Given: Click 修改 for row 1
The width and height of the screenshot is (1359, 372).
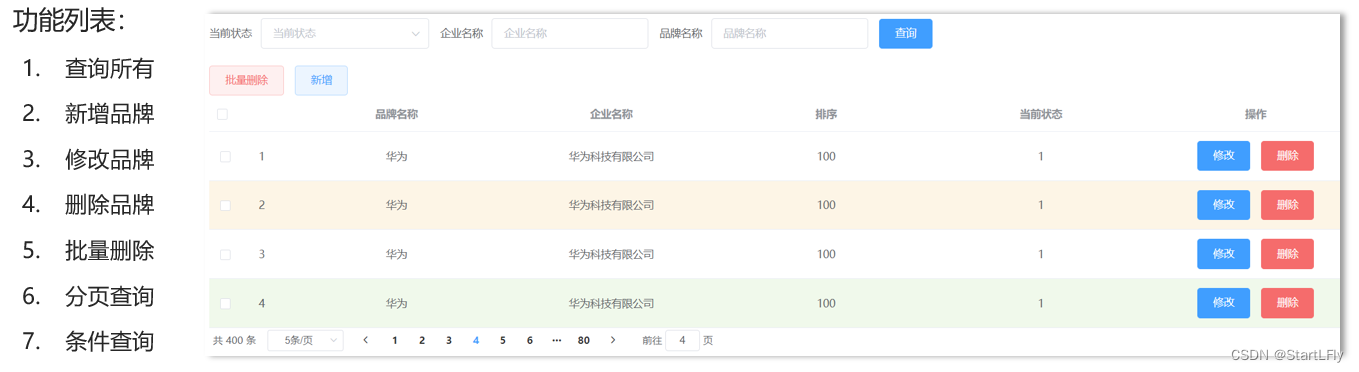Looking at the screenshot, I should (x=1223, y=156).
